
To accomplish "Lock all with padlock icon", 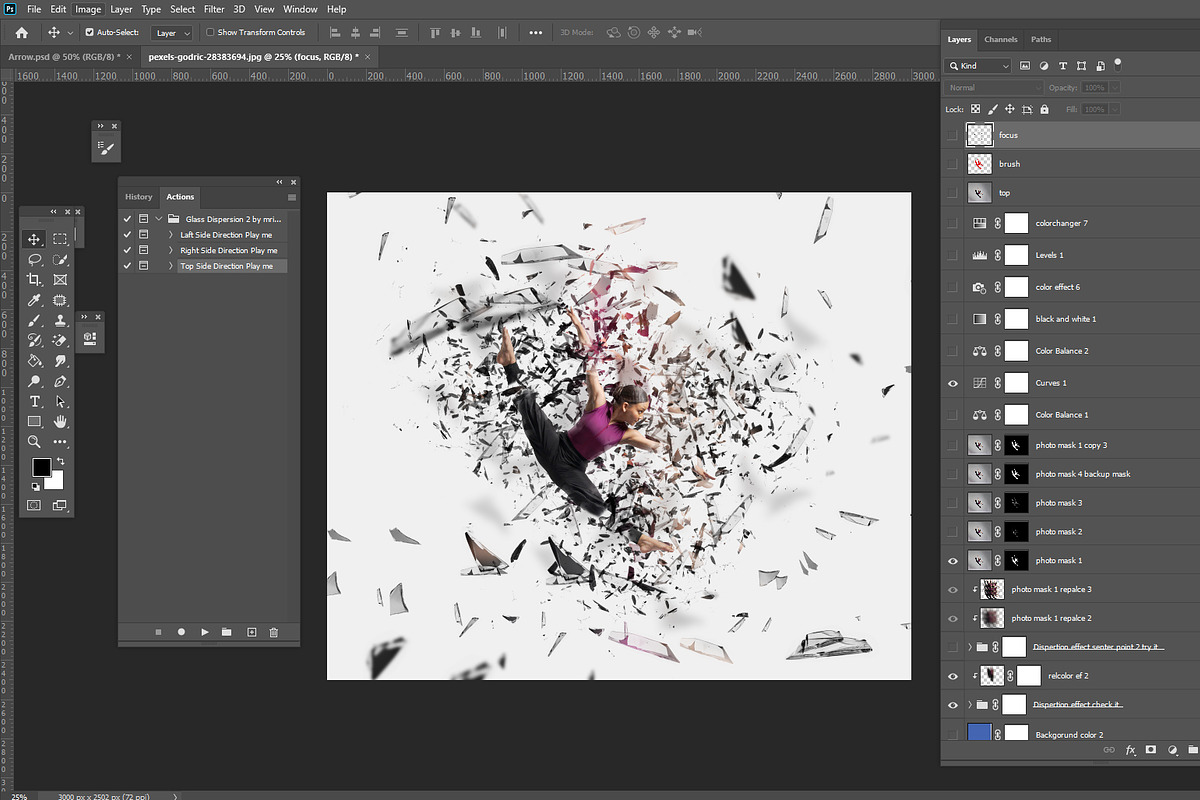I will pyautogui.click(x=1044, y=109).
